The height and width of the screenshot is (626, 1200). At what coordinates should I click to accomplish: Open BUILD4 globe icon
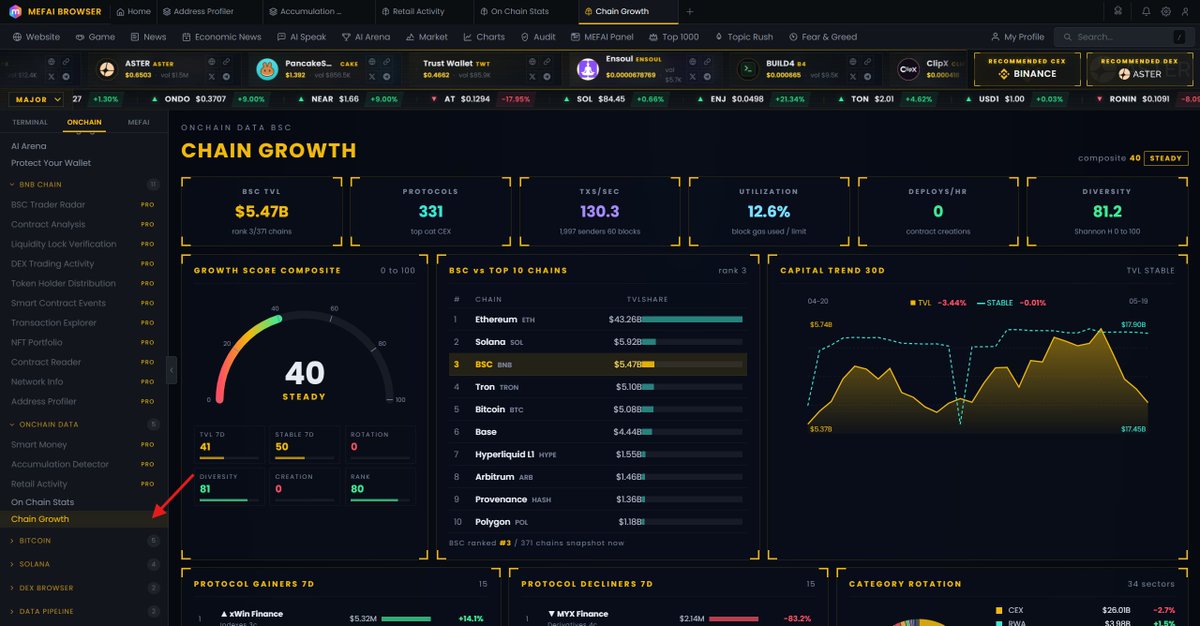coord(853,62)
